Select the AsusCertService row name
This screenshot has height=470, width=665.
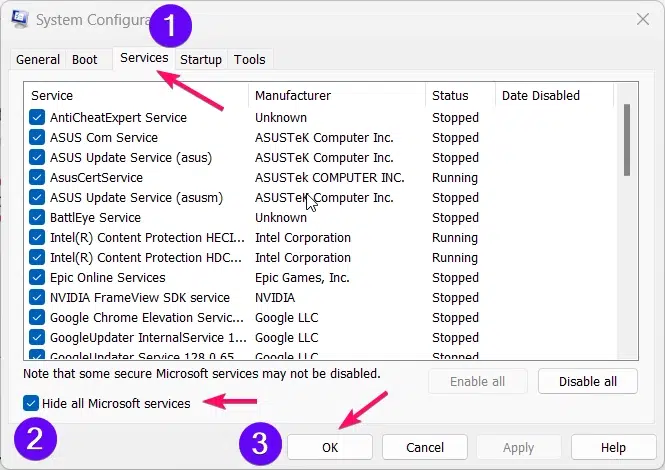(x=96, y=177)
